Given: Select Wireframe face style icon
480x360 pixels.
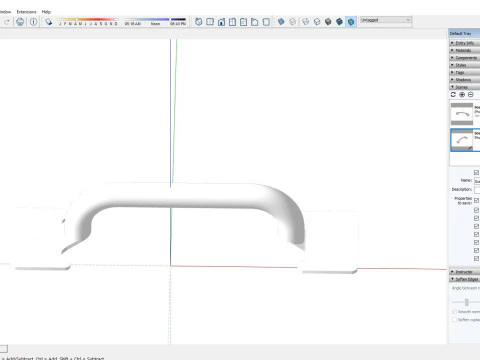Looking at the screenshot, I should coord(305,22).
